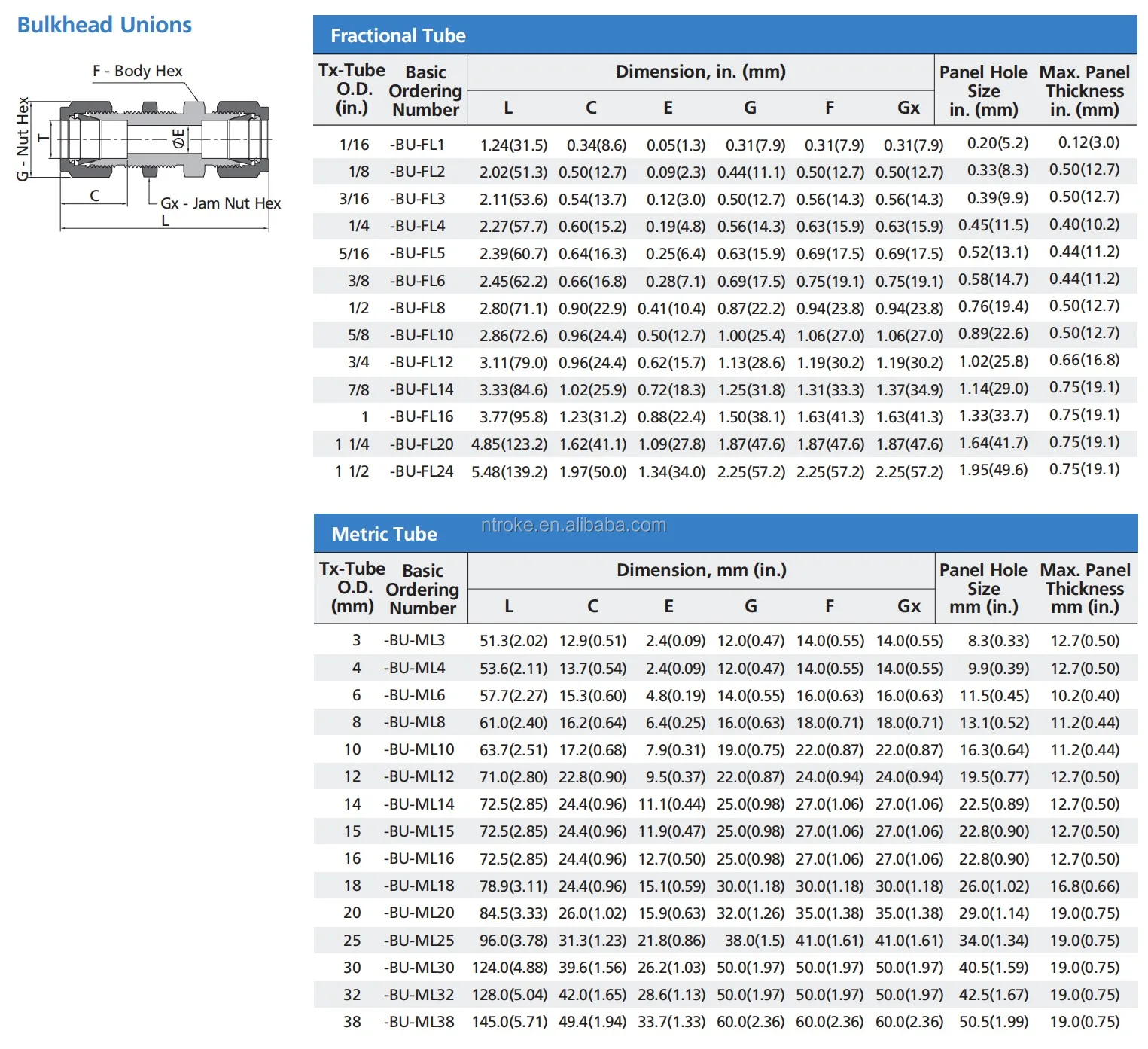Click the 5.48(139.2) length value
The image size is (1148, 1049).
(509, 472)
